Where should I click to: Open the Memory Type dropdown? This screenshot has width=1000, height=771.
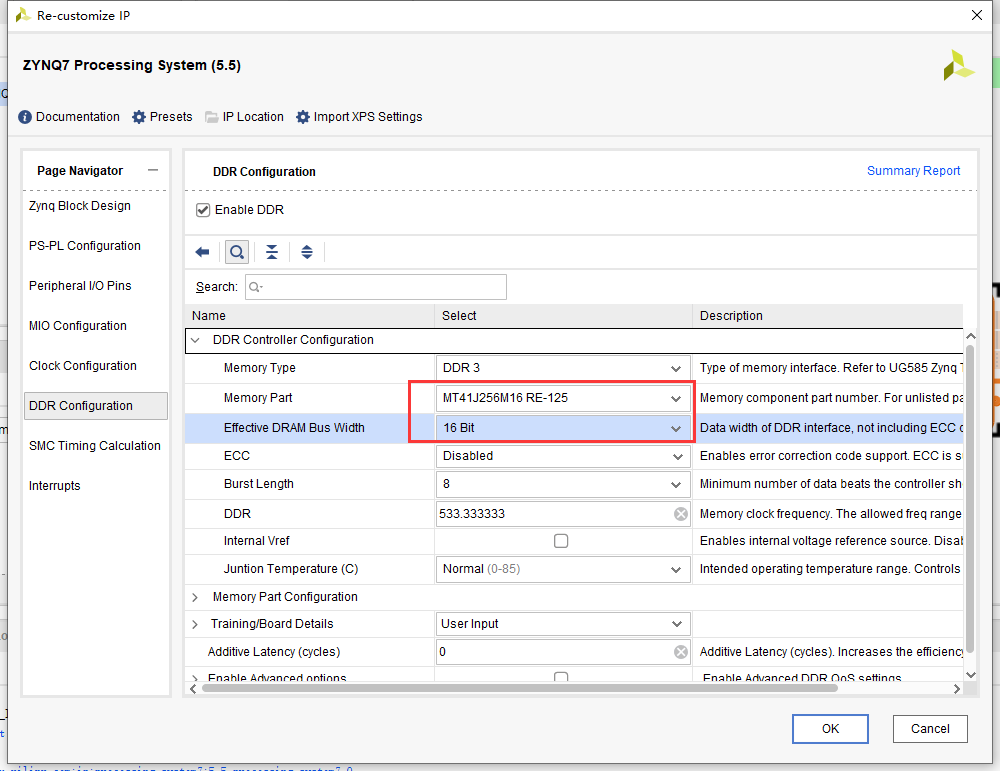pos(563,368)
